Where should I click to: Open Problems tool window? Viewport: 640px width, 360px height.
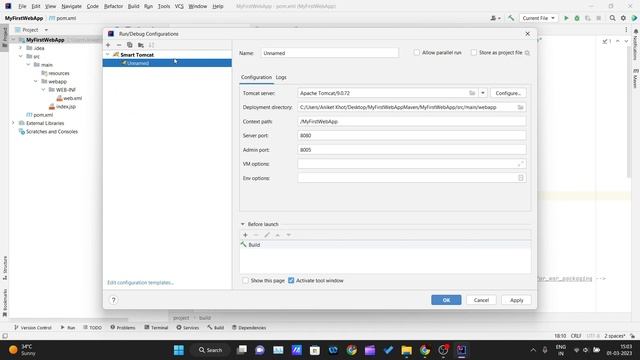click(122, 327)
